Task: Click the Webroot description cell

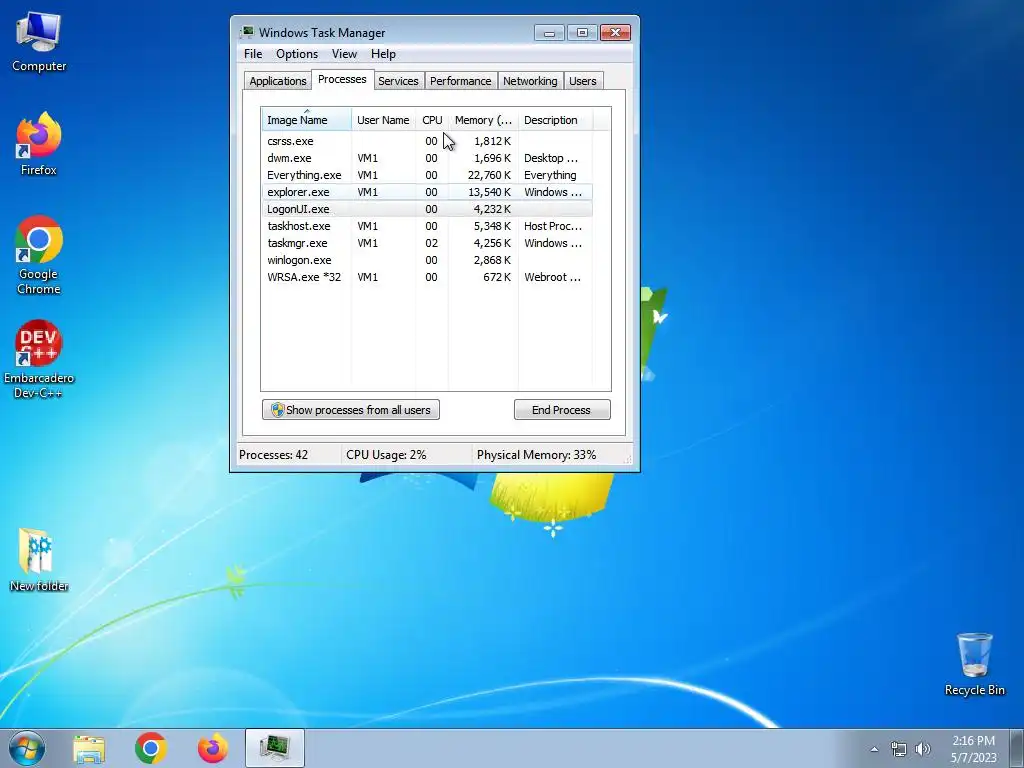Action: click(552, 277)
